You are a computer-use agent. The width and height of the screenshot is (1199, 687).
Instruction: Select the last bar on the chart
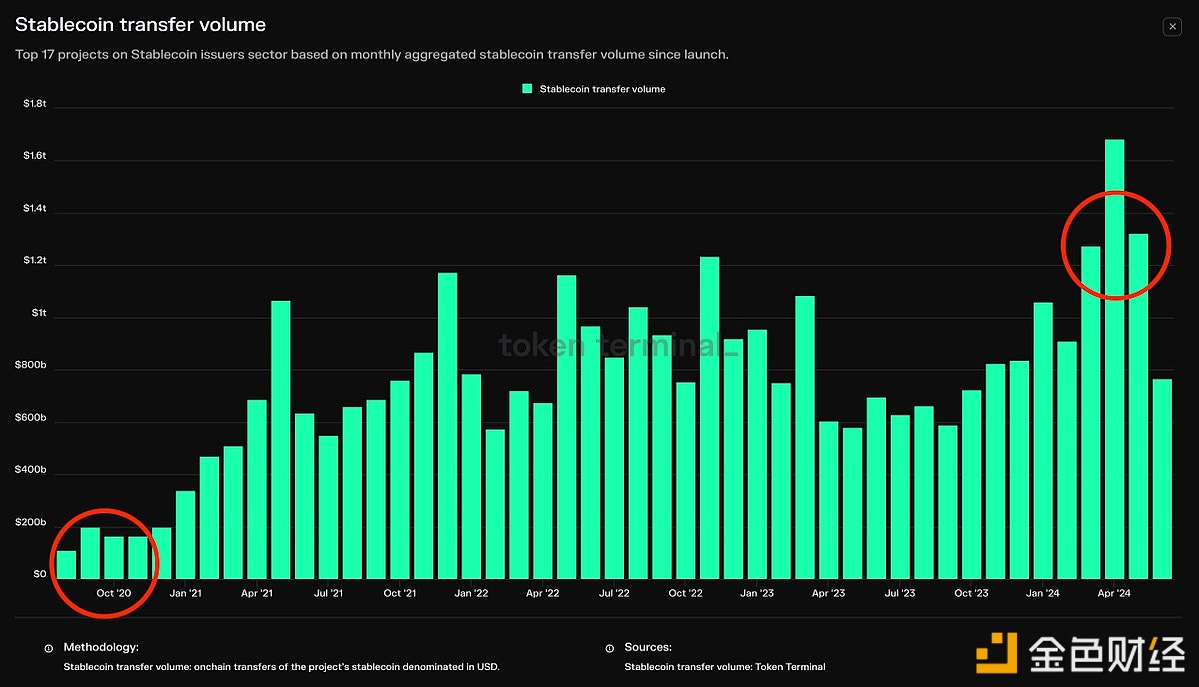[1162, 478]
